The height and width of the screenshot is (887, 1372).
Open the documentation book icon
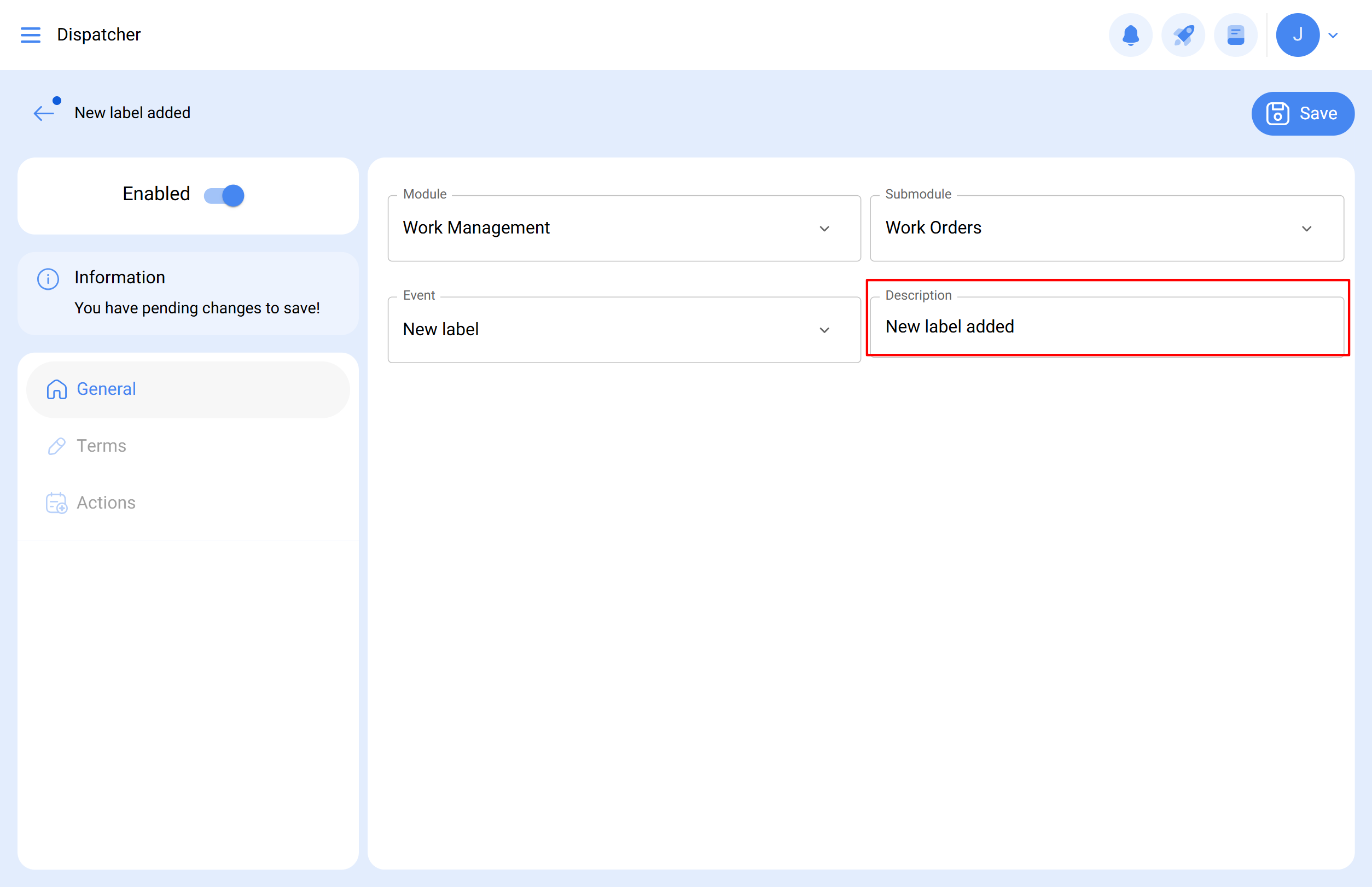pyautogui.click(x=1235, y=34)
